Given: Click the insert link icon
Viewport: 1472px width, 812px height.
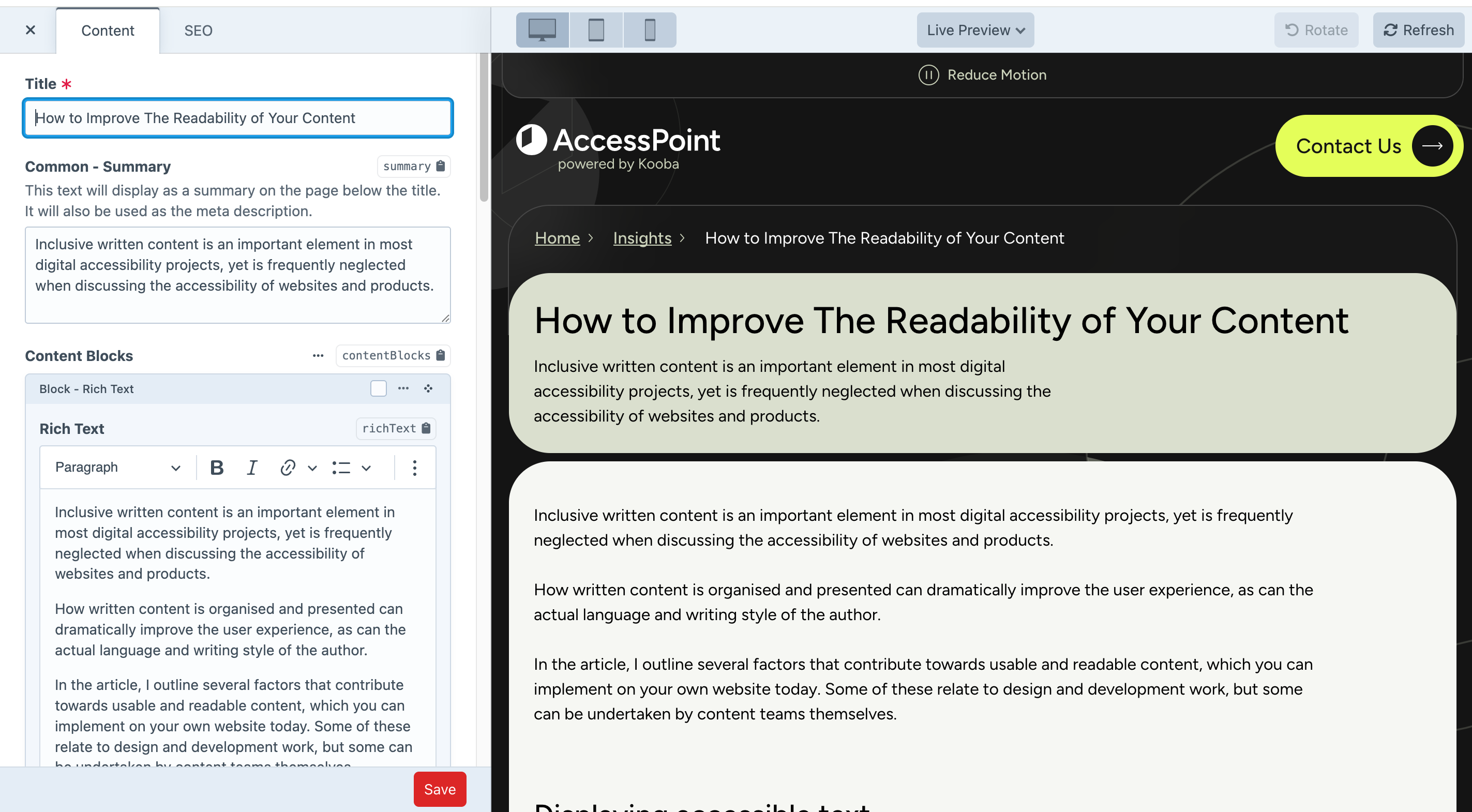Looking at the screenshot, I should (x=288, y=468).
